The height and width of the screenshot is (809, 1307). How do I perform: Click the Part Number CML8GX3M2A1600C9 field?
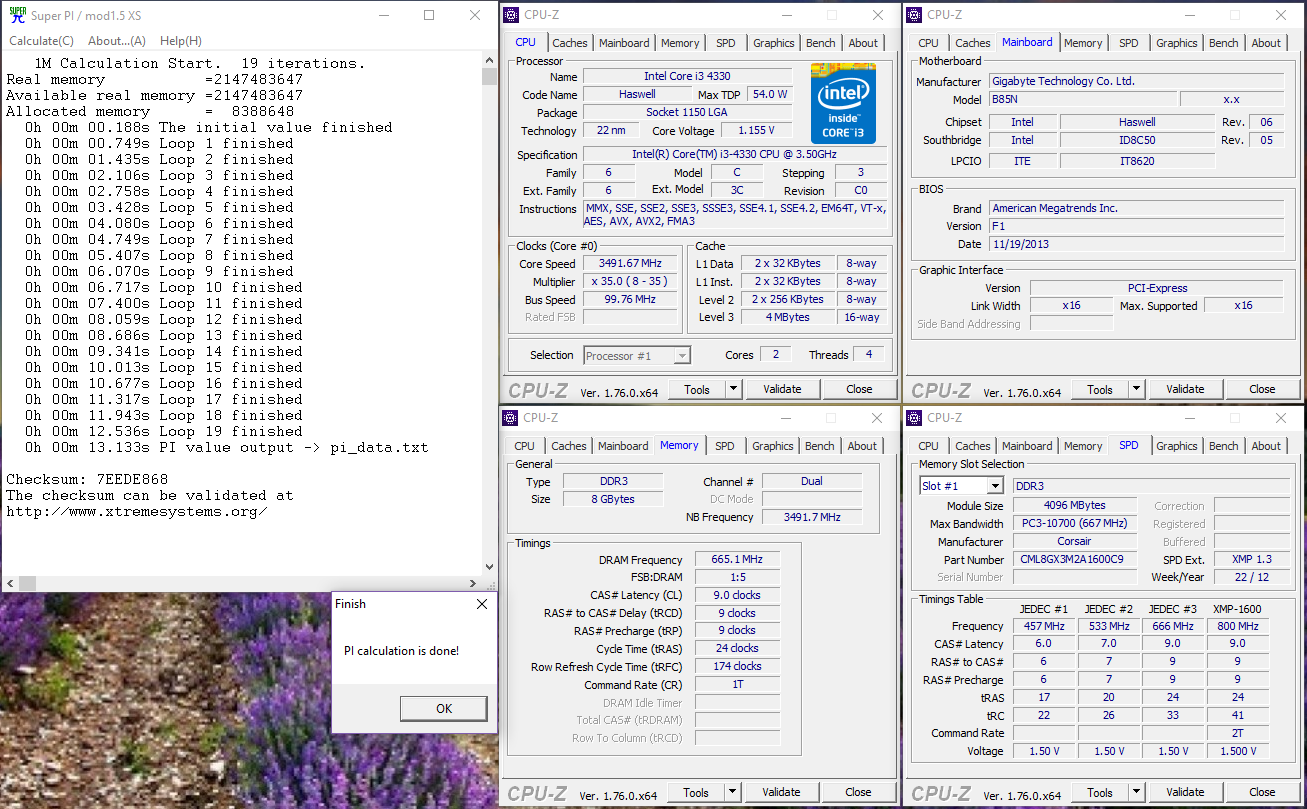click(1076, 559)
